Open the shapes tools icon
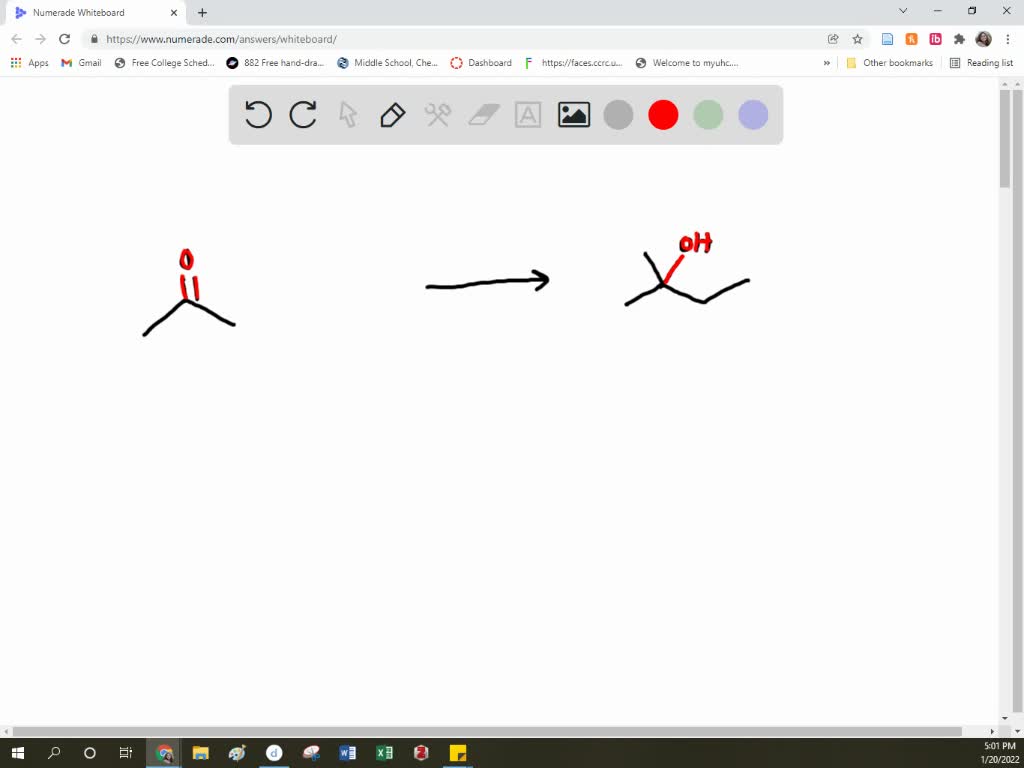The image size is (1024, 768). (437, 114)
